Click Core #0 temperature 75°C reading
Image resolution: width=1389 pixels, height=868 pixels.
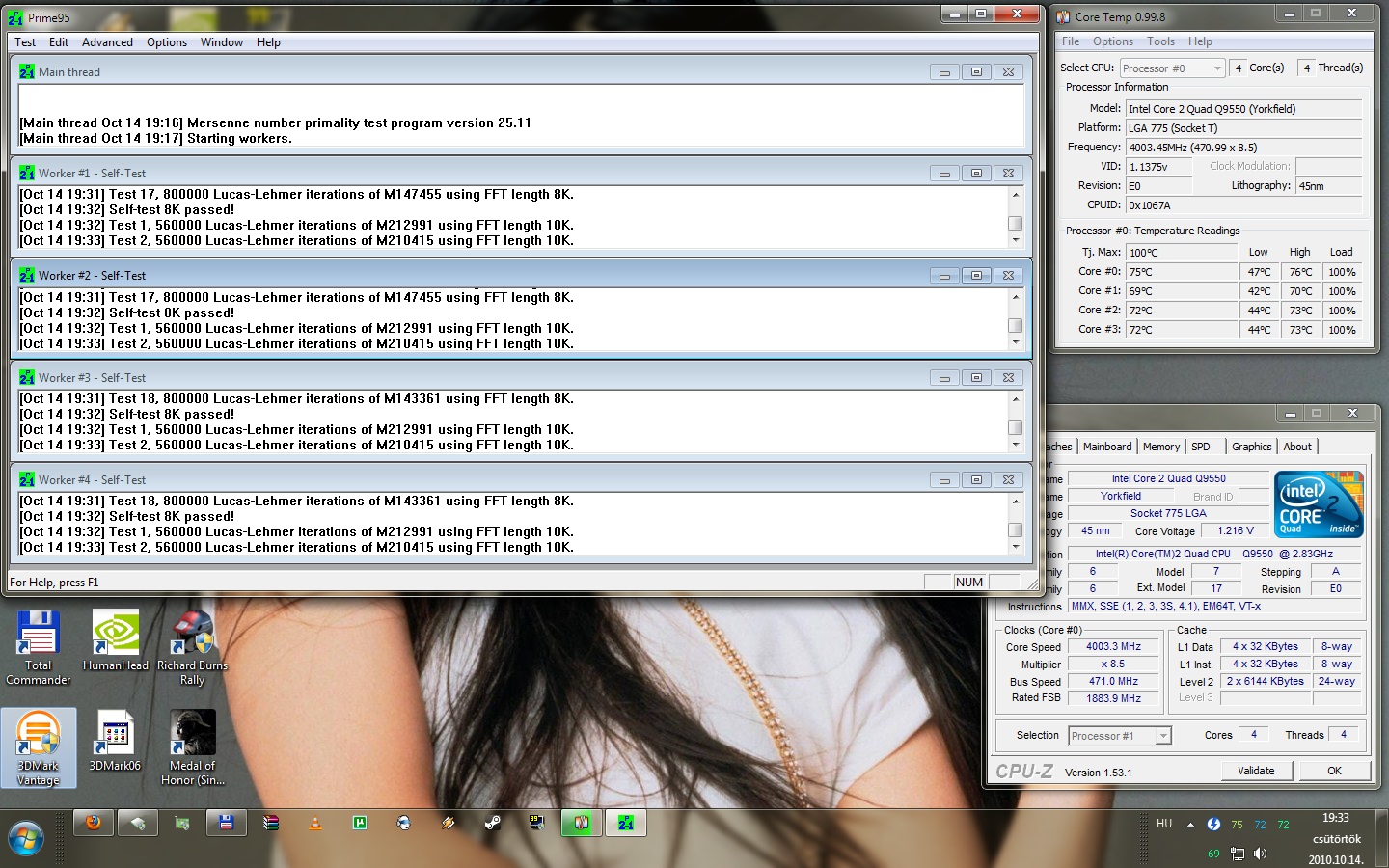[x=1181, y=272]
